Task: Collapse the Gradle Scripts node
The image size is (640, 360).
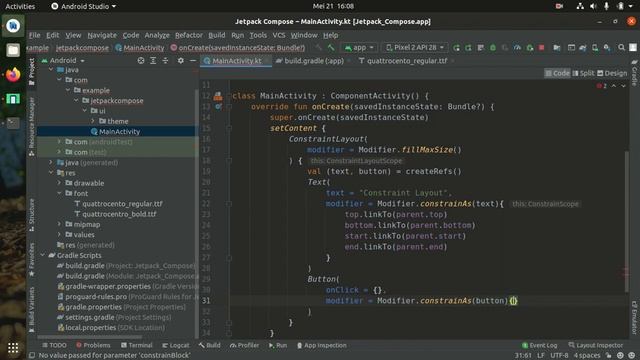Action: pyautogui.click(x=42, y=255)
